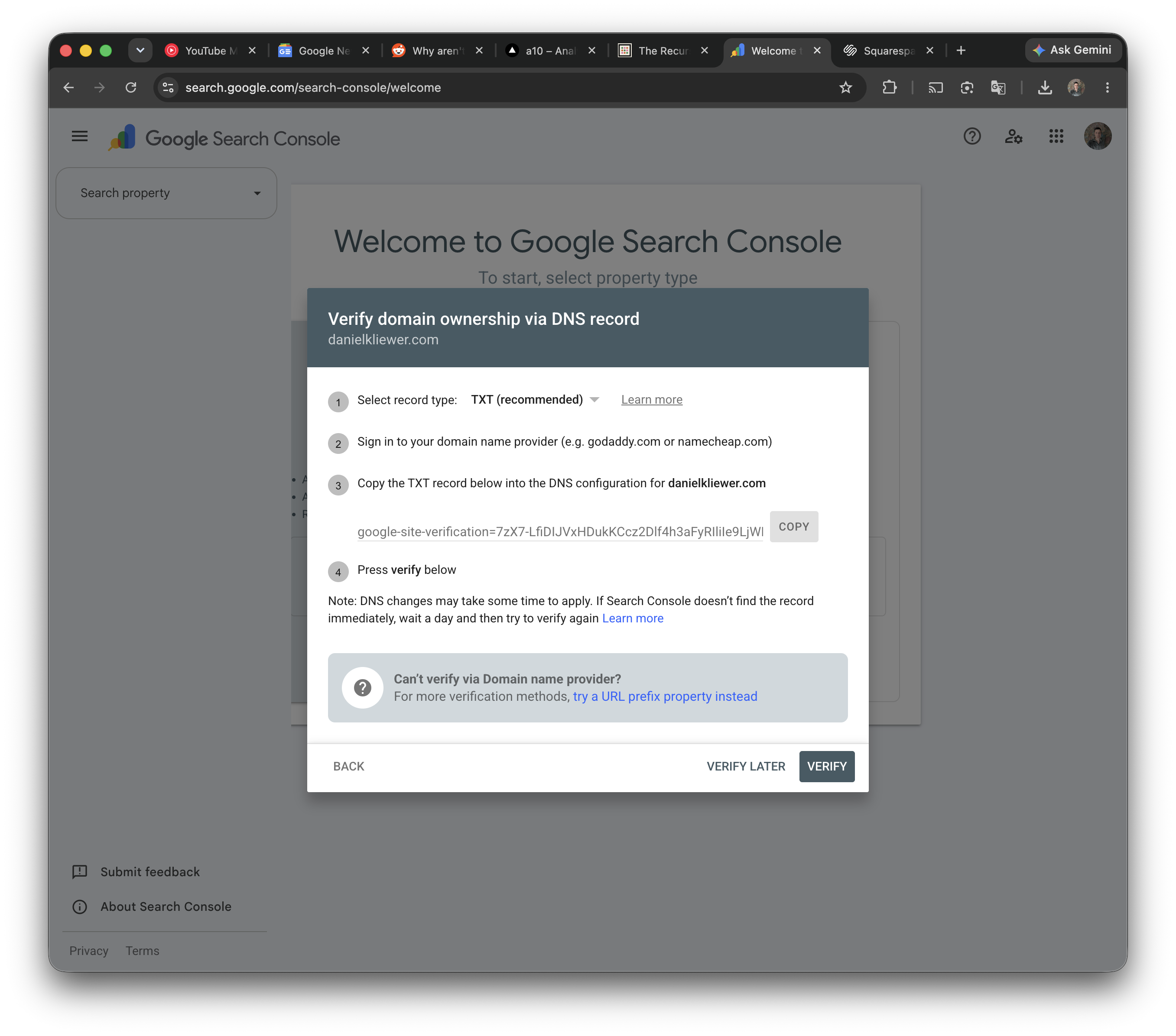Click the Cast media icon

point(936,87)
